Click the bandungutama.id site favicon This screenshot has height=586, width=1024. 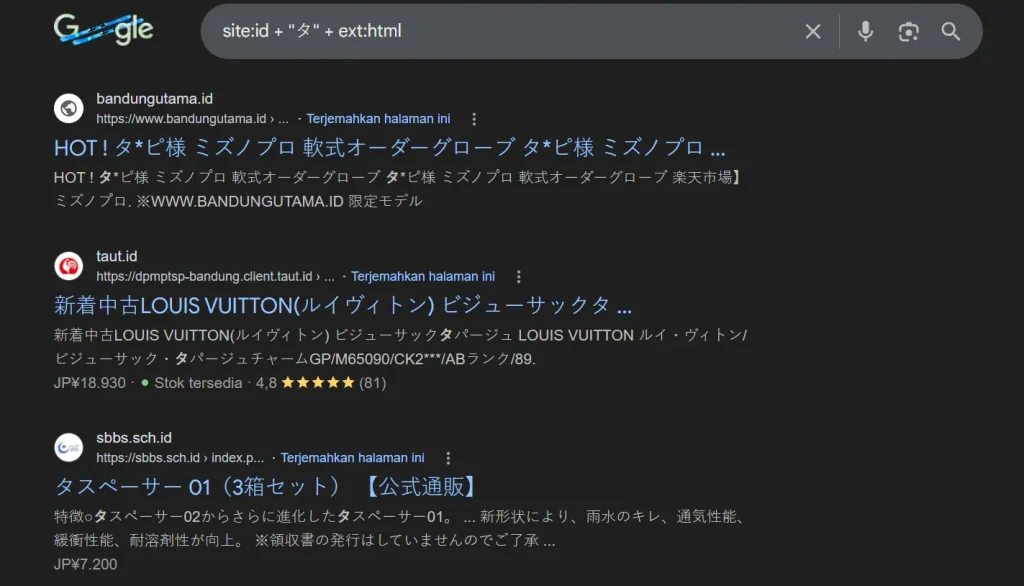[68, 107]
